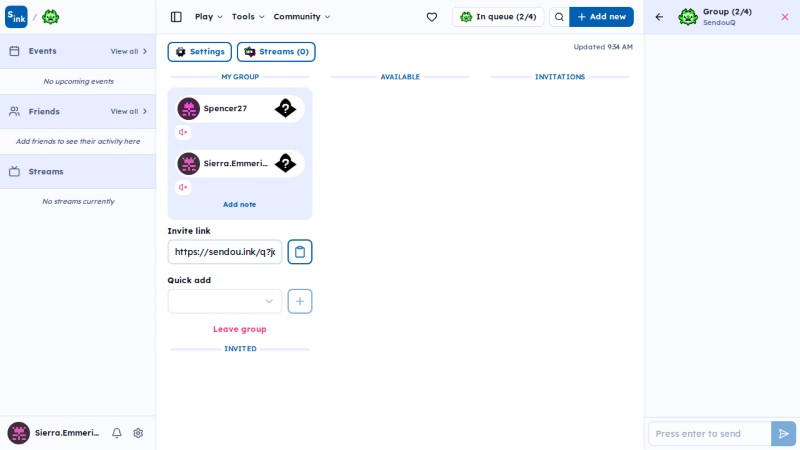The height and width of the screenshot is (450, 800).
Task: Open Sierra.Emmeri… avatar in My Group
Action: pos(189,164)
